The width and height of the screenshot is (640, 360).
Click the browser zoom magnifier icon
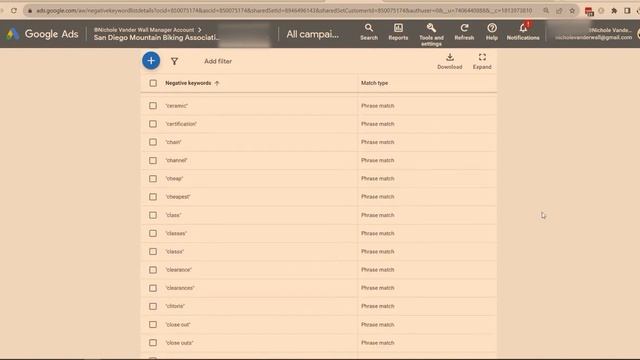546,11
